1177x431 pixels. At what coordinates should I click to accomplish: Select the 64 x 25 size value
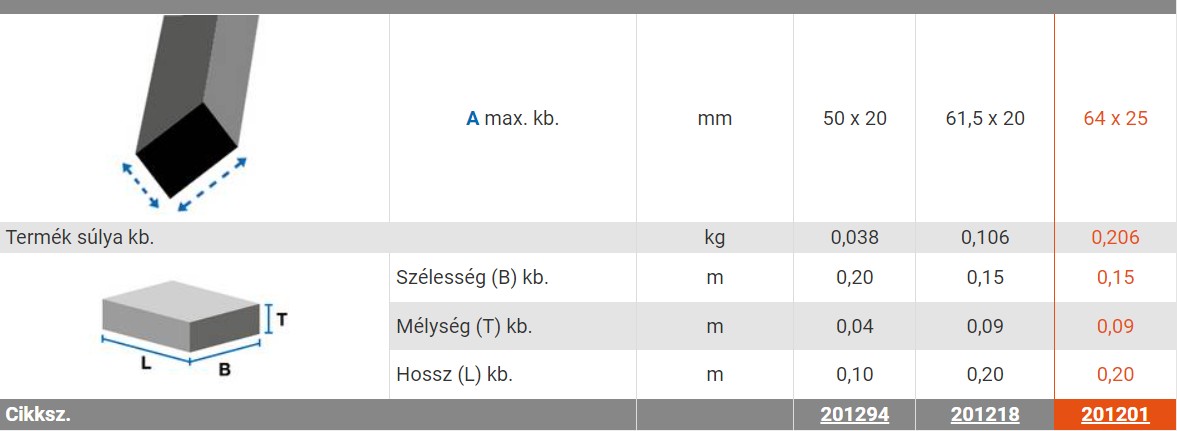point(1115,119)
